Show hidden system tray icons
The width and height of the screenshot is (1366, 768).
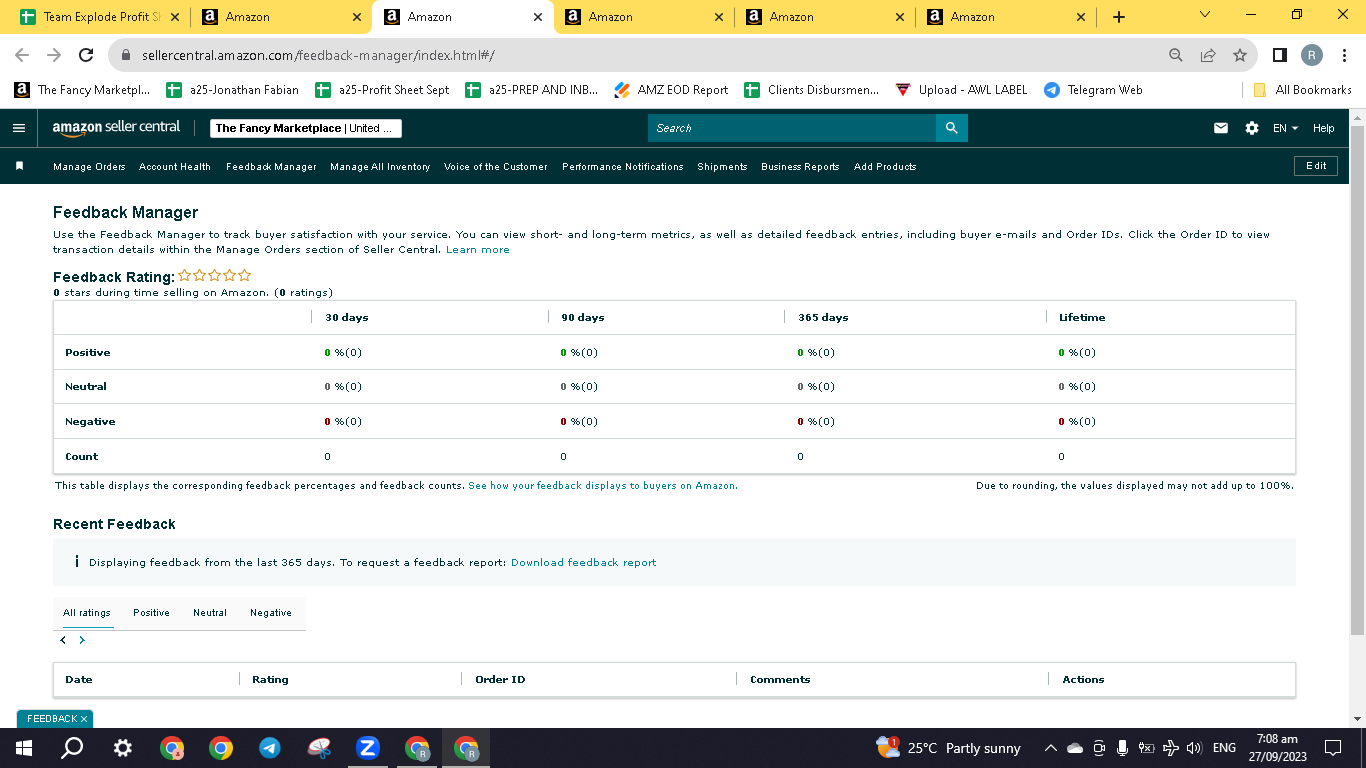1051,748
